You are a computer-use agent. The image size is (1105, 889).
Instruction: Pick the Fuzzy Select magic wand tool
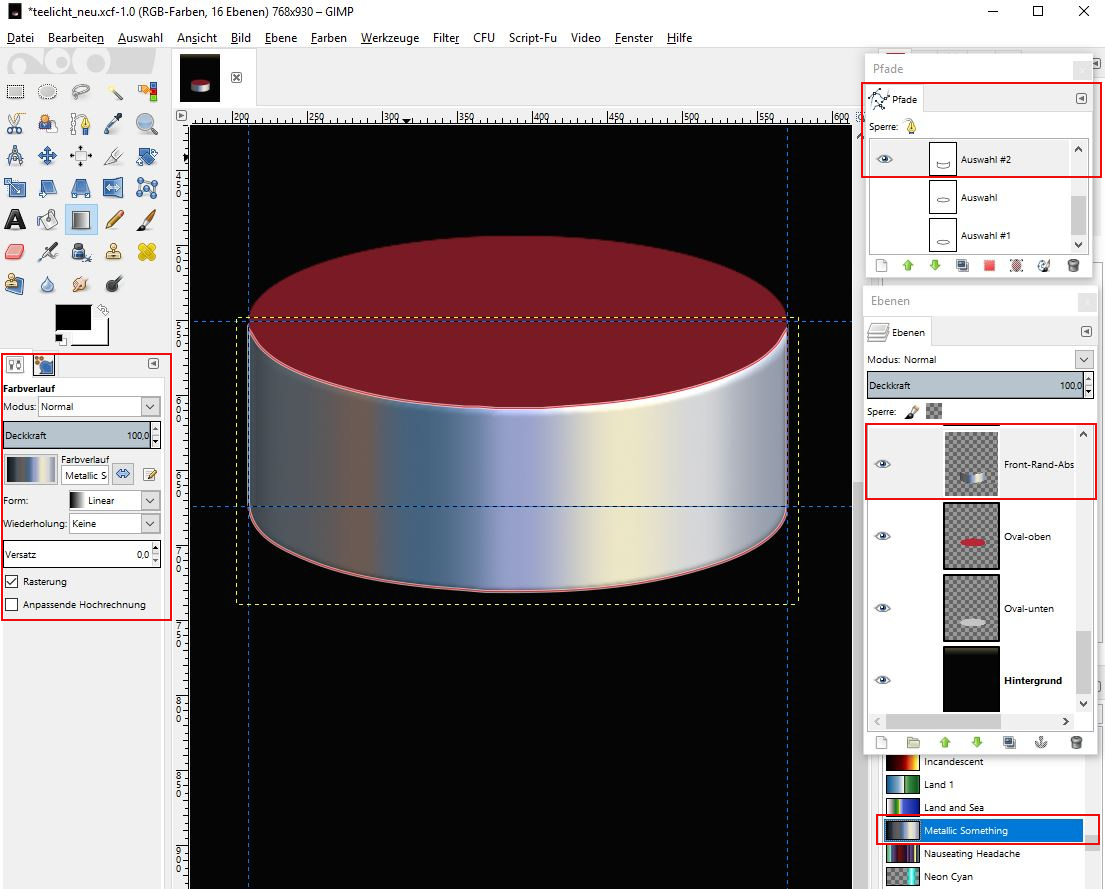click(114, 92)
